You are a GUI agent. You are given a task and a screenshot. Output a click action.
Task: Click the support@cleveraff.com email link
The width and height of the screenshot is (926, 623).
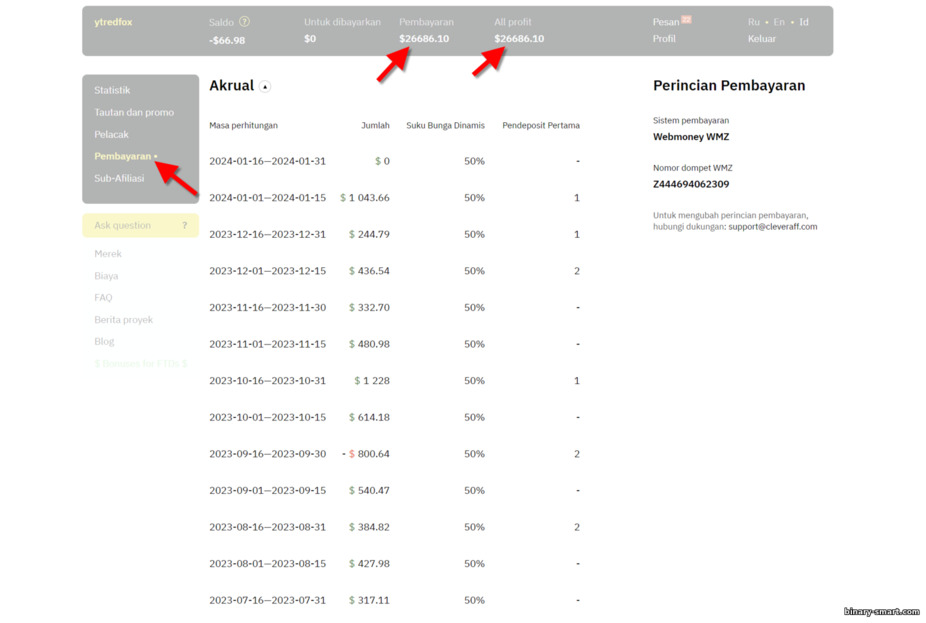(x=772, y=227)
